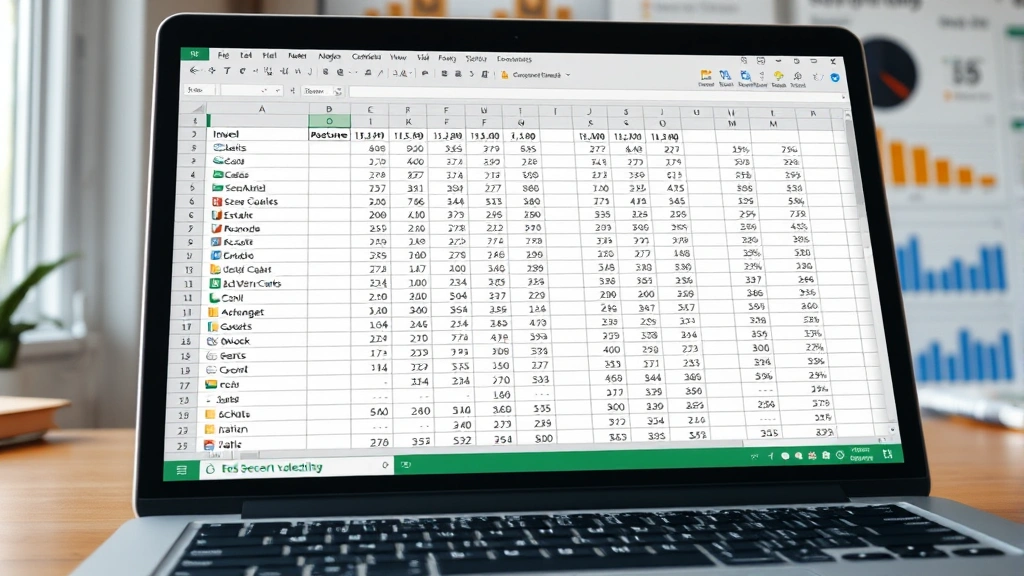Click the lightbulb icon in the right ribbon
Viewport: 1024px width, 576px height.
(x=777, y=76)
